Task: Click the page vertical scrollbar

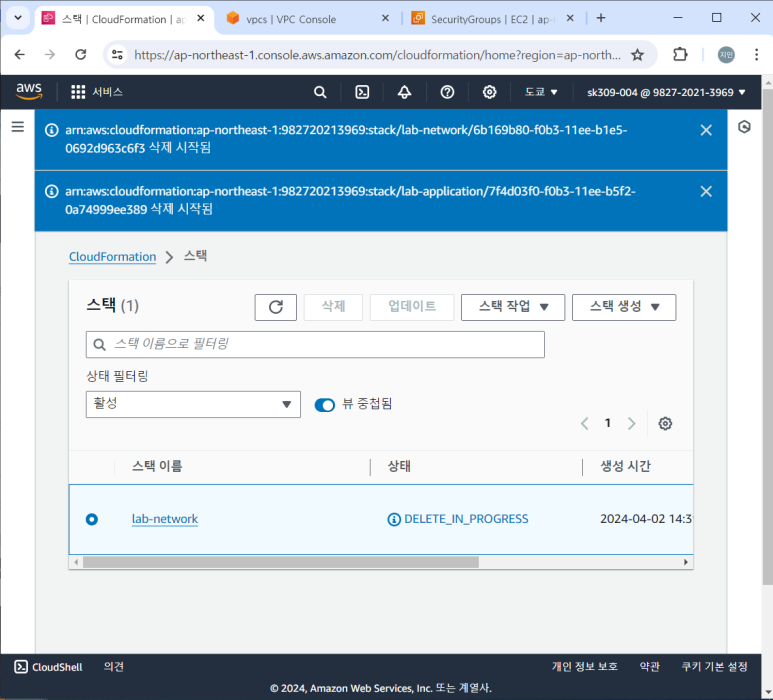Action: point(767,335)
